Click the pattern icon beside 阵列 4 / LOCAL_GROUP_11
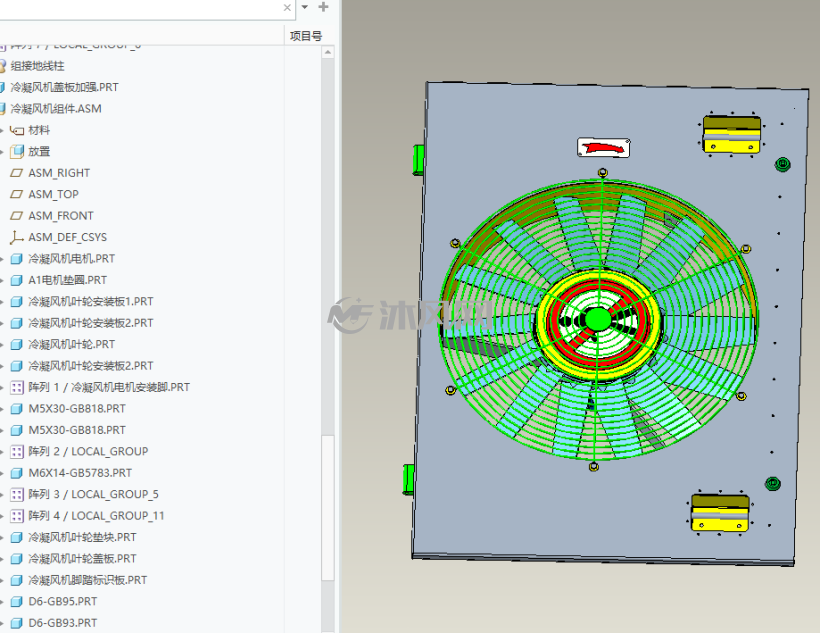This screenshot has width=820, height=633. [17, 516]
